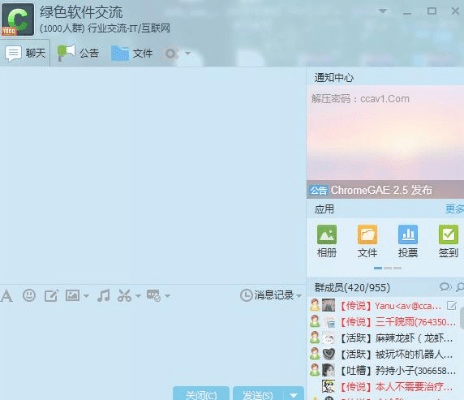
Task: Click the member search magnifier icon
Action: pos(460,287)
